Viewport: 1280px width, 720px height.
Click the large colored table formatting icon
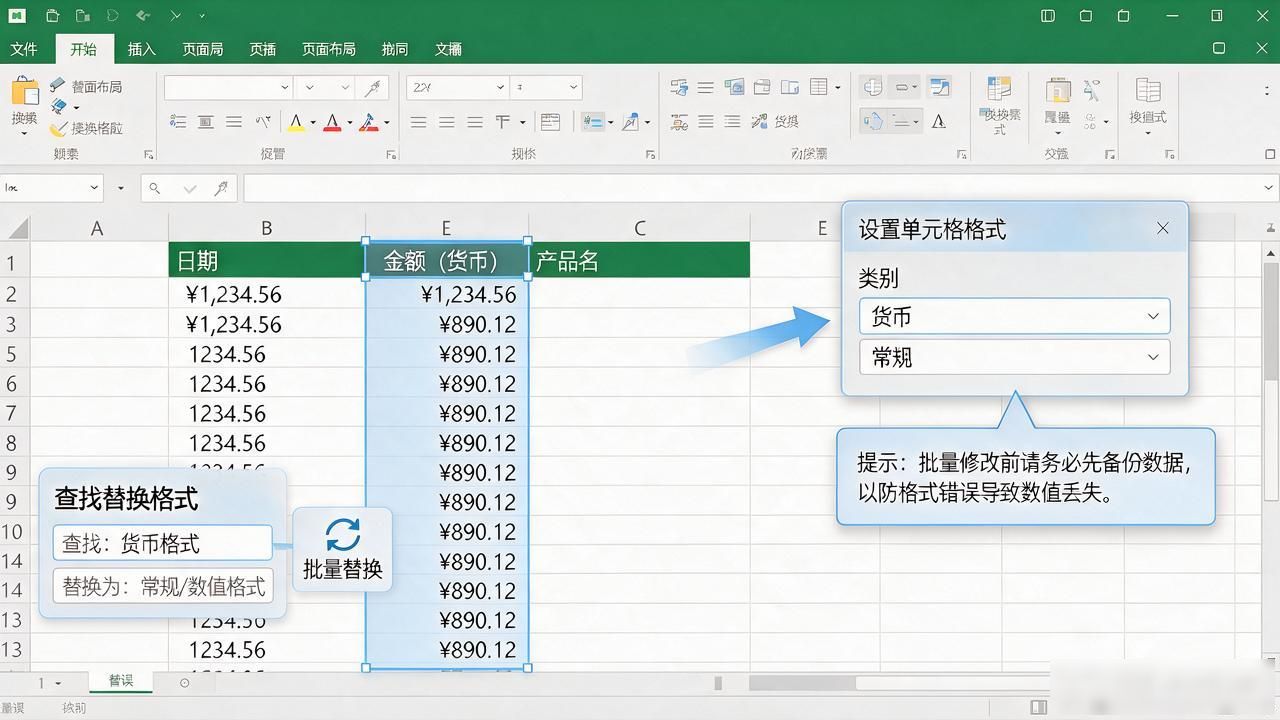tap(999, 90)
